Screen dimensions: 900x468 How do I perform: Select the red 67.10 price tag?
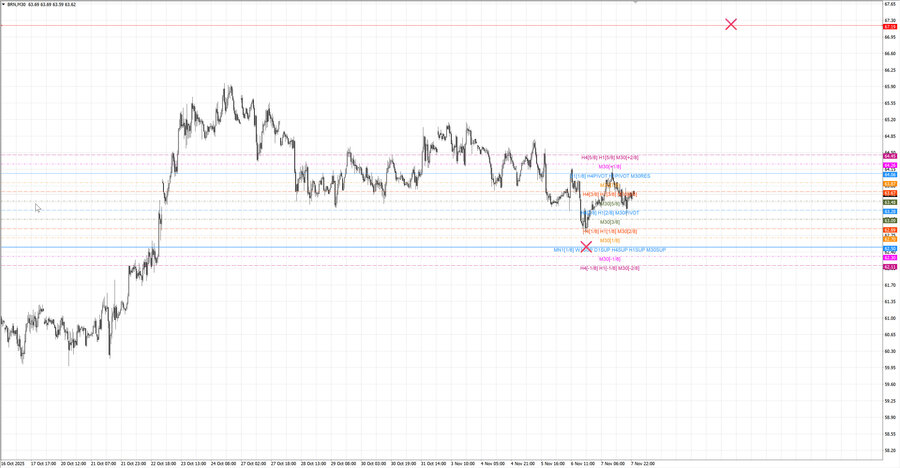click(x=889, y=26)
